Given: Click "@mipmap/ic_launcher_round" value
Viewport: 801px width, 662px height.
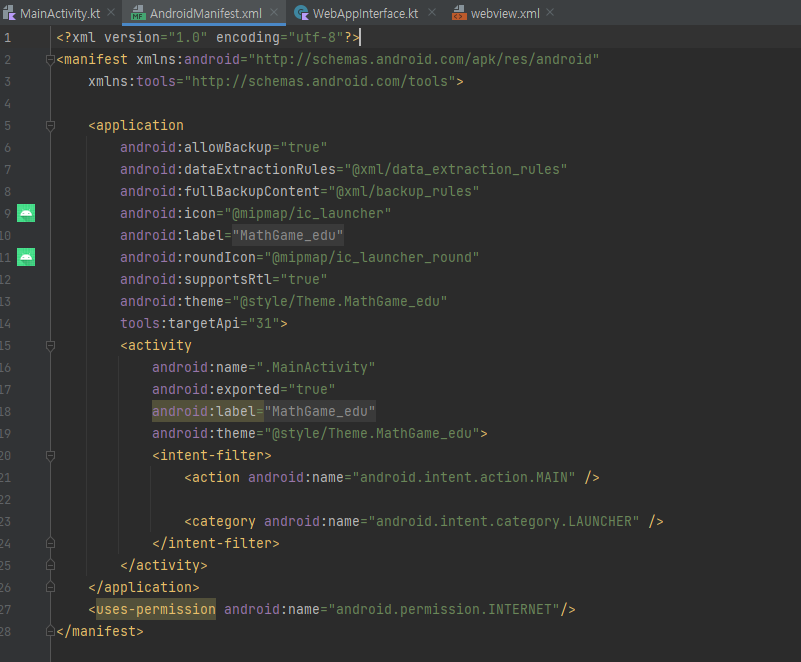Looking at the screenshot, I should (371, 257).
